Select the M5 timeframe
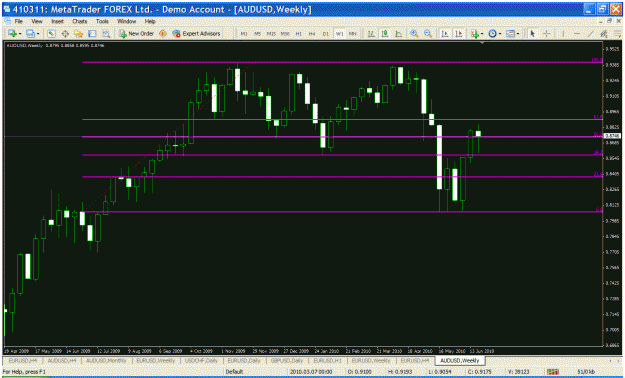 pyautogui.click(x=257, y=34)
